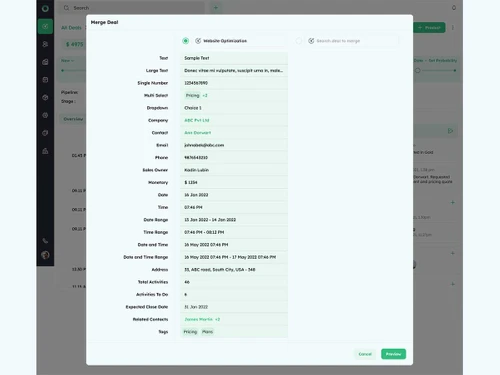Screen dimensions: 500x375
Task: Open the Ann Dorwart contact link
Action: [x=198, y=133]
